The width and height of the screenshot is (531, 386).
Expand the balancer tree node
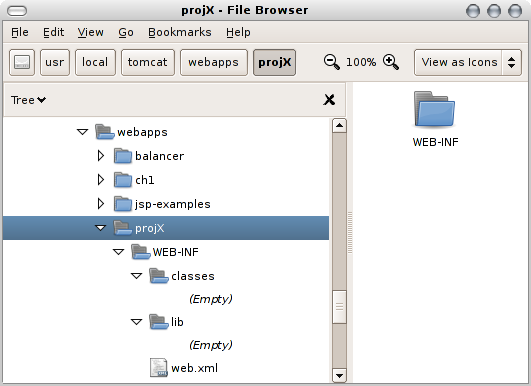101,156
